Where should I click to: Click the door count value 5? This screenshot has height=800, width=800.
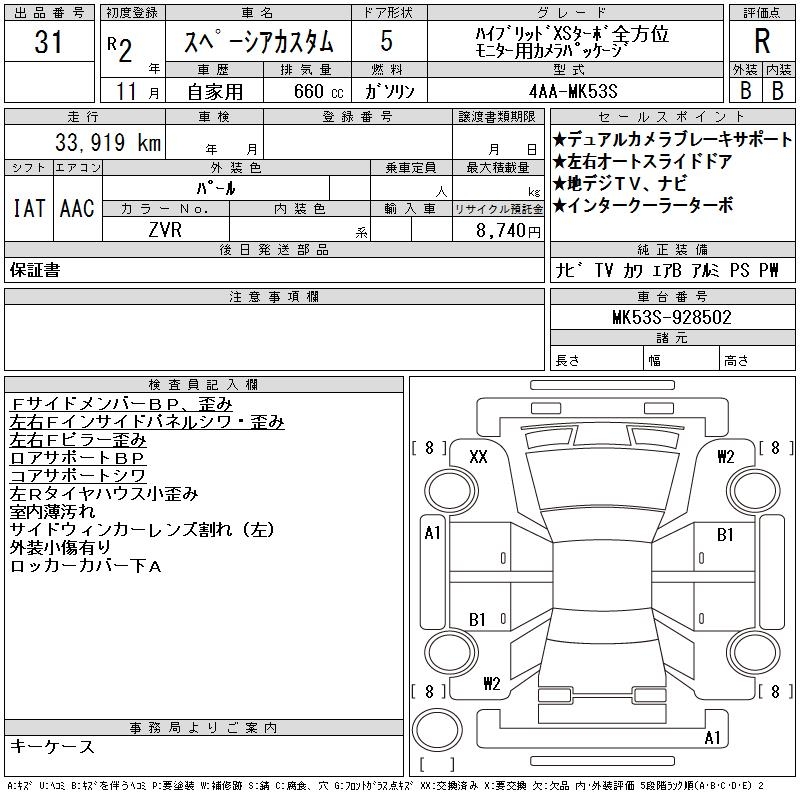[387, 41]
